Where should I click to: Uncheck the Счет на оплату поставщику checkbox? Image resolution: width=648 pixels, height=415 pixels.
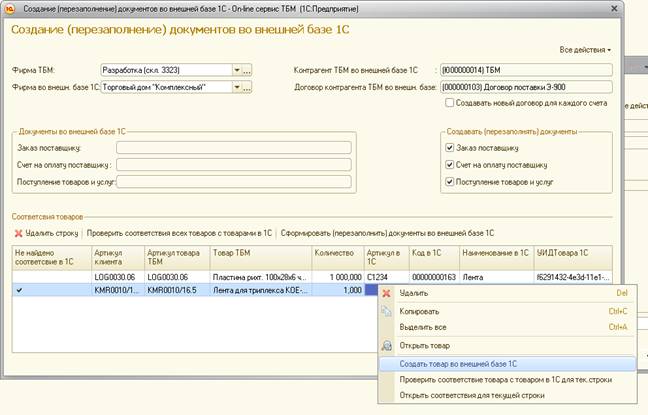tap(450, 165)
